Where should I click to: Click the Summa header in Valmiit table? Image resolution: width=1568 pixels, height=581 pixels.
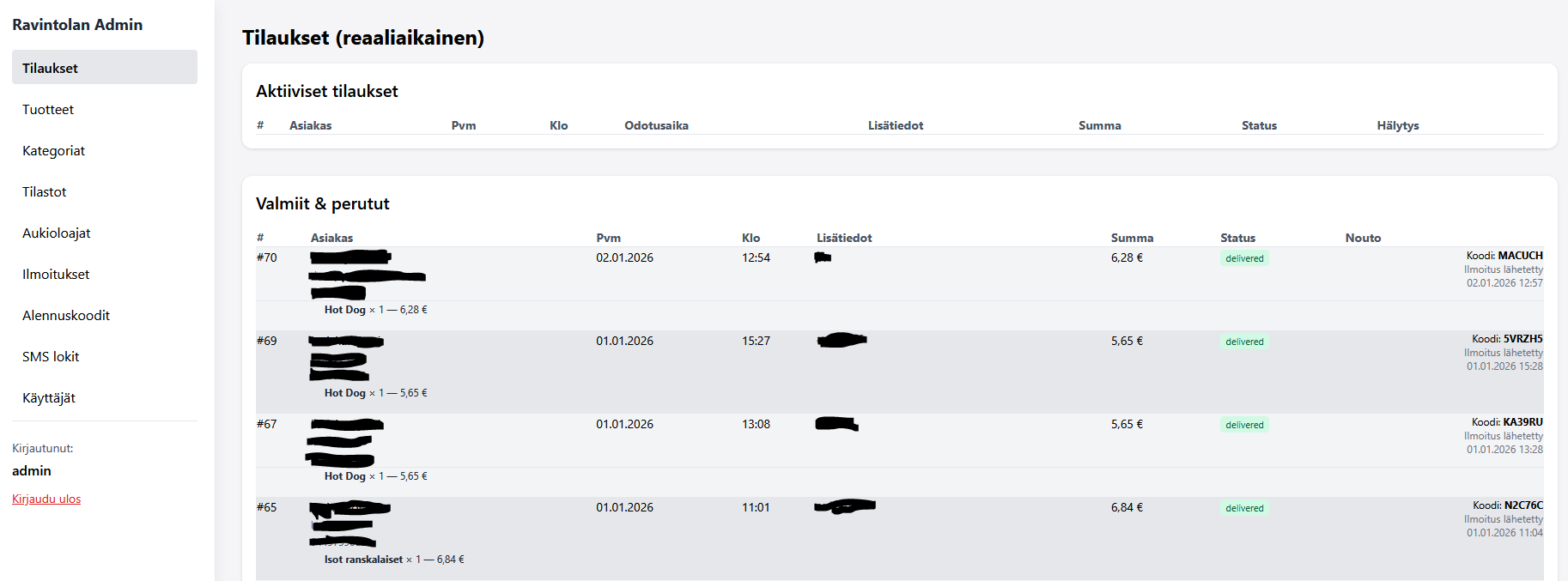(x=1132, y=238)
